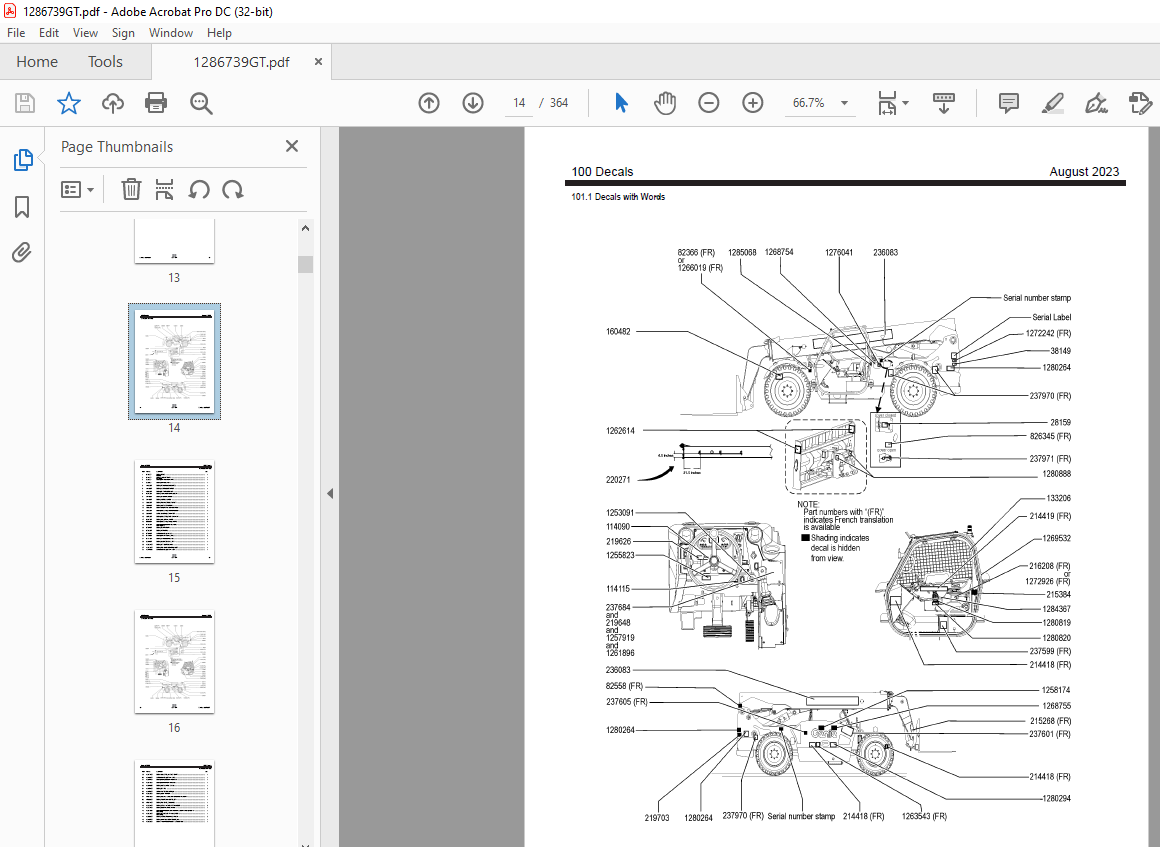Delete selected pages with trash icon
The image size is (1160, 847).
click(131, 189)
